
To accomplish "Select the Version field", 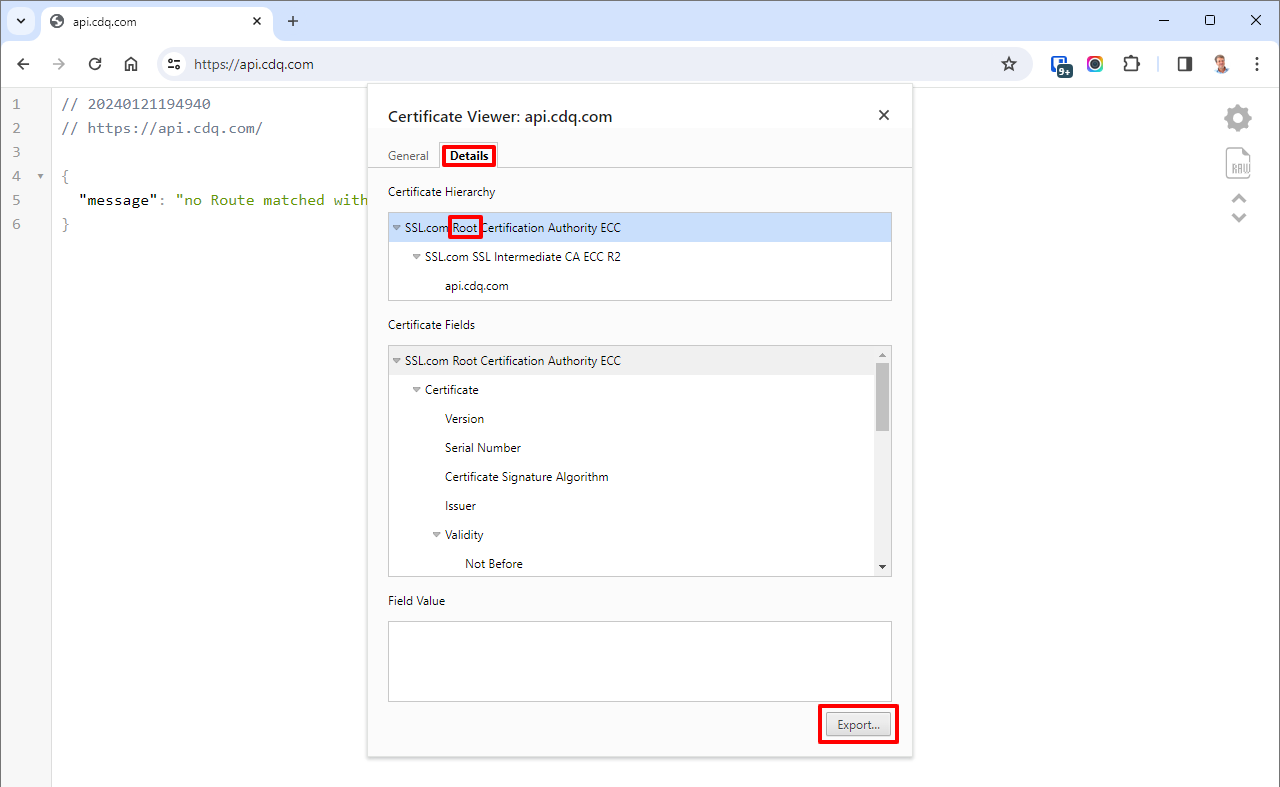I will [632, 419].
